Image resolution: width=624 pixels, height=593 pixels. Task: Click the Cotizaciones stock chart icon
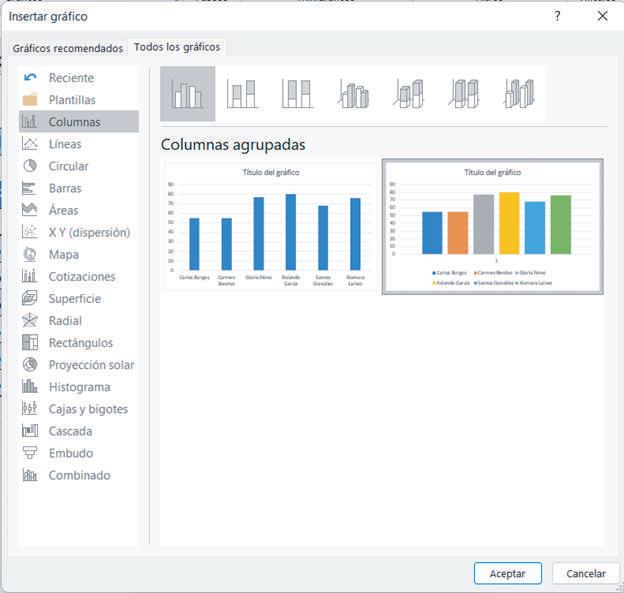pyautogui.click(x=30, y=276)
